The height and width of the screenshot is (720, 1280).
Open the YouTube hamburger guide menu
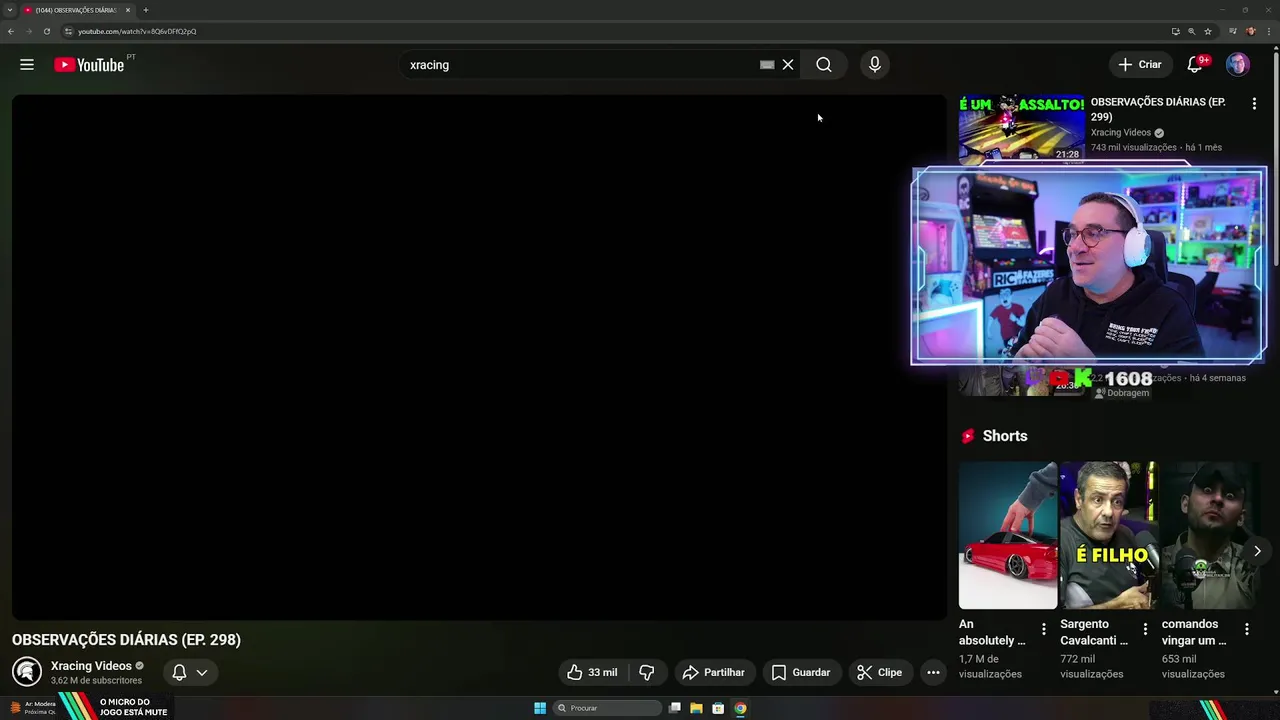click(x=27, y=65)
